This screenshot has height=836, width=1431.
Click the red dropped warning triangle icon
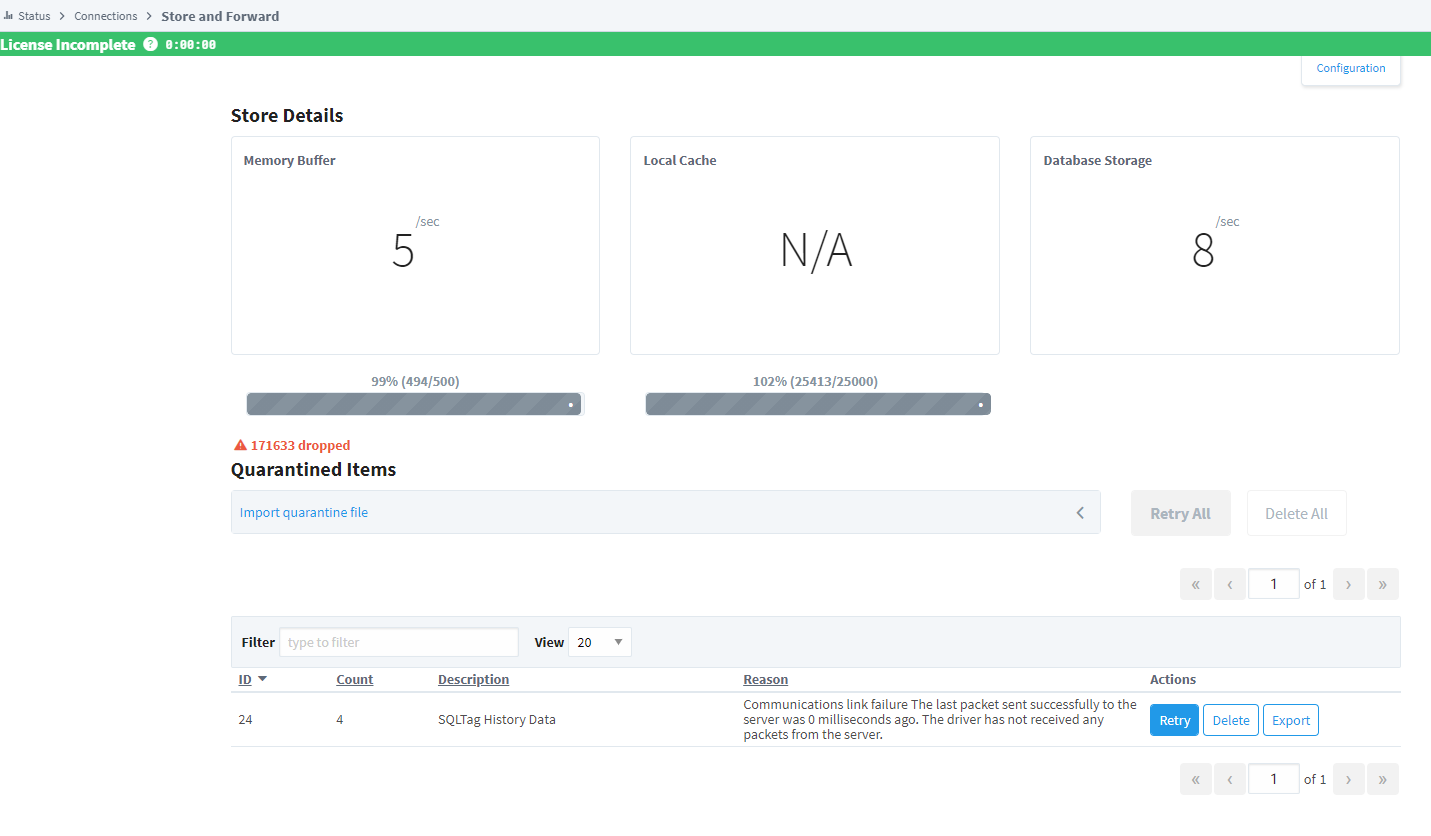tap(240, 445)
